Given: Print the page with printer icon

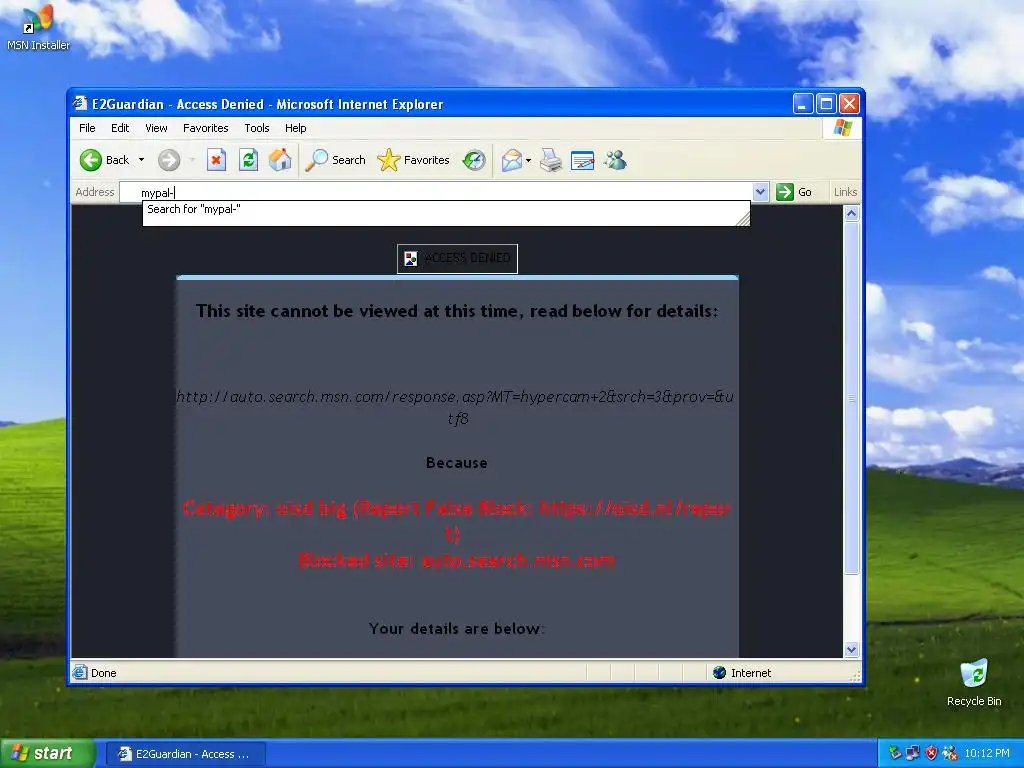Looking at the screenshot, I should tap(551, 160).
